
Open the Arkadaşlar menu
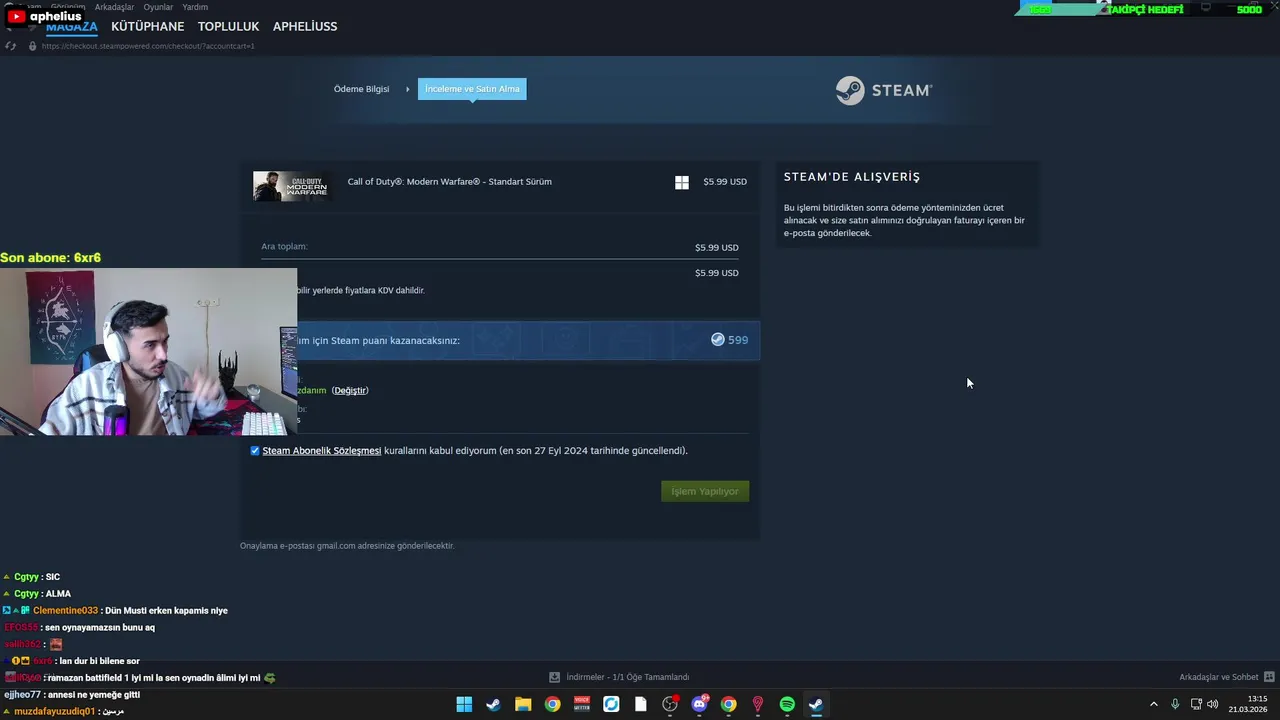[114, 7]
